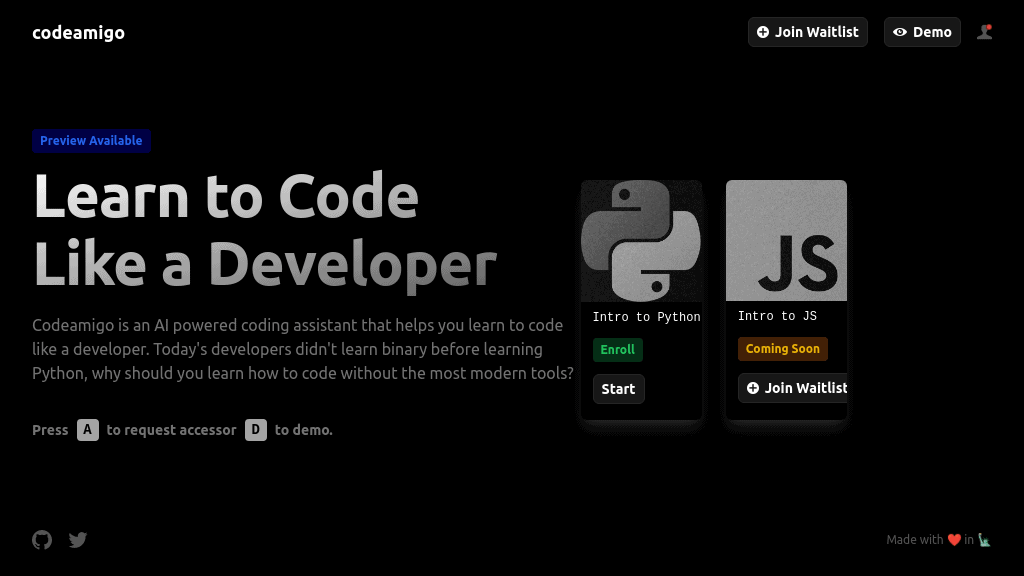Screen dimensions: 1024x576
Task: Open the Demo from the header
Action: tap(922, 31)
